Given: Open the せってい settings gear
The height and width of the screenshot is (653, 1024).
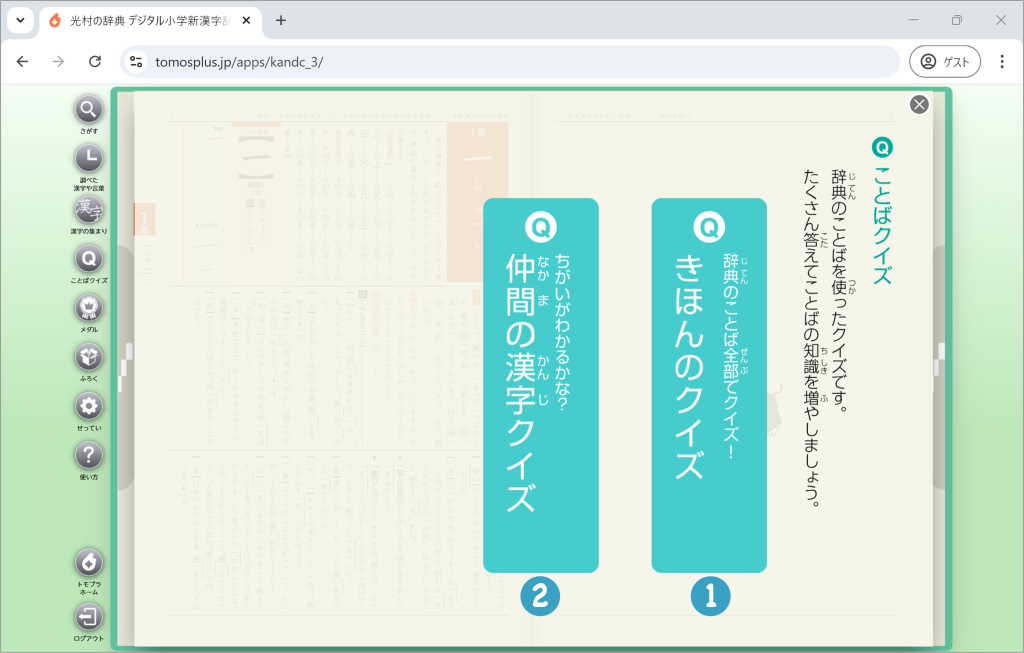Looking at the screenshot, I should point(89,407).
